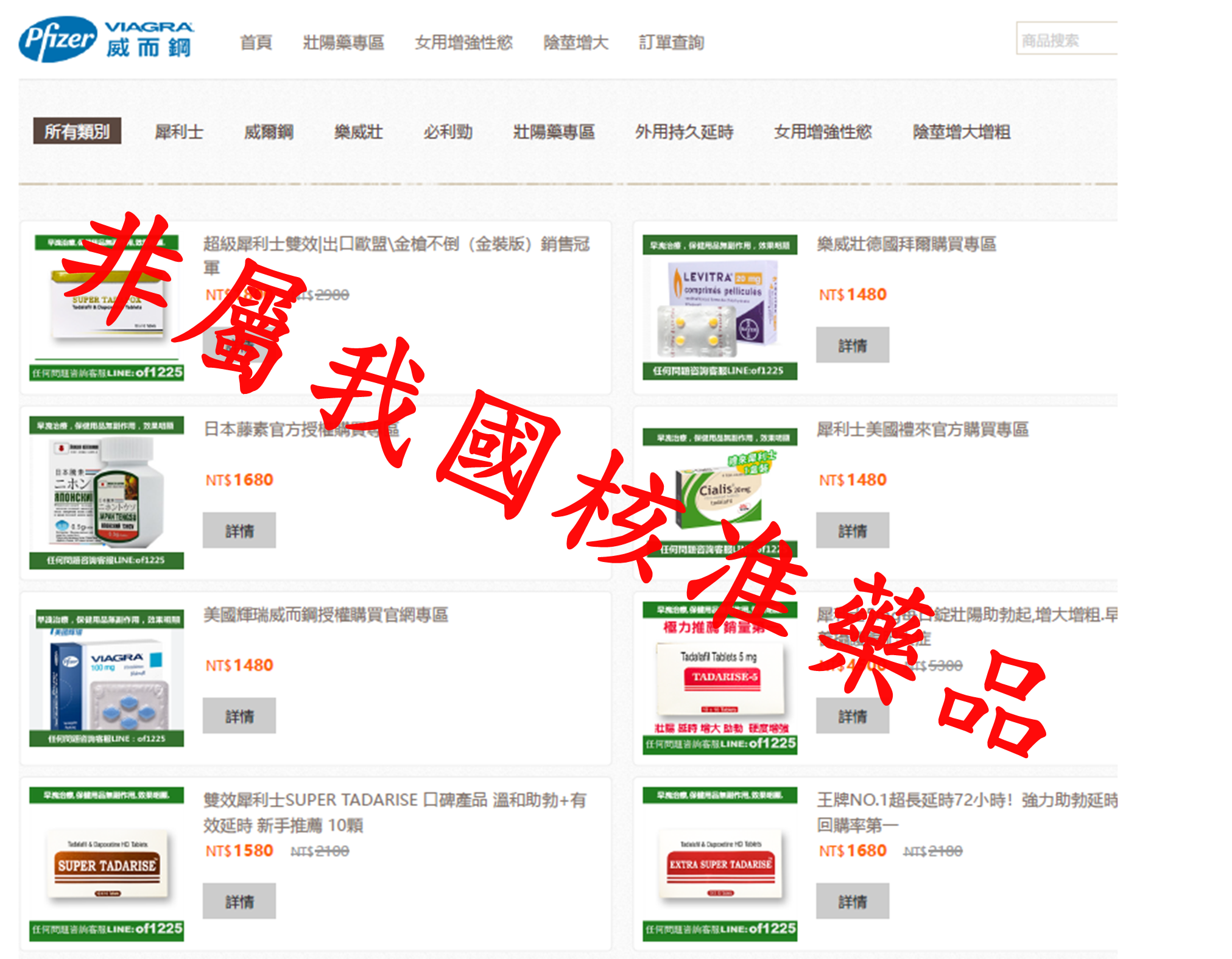Click struck-through NT$2980 original price
This screenshot has width=1232, height=959.
(321, 295)
